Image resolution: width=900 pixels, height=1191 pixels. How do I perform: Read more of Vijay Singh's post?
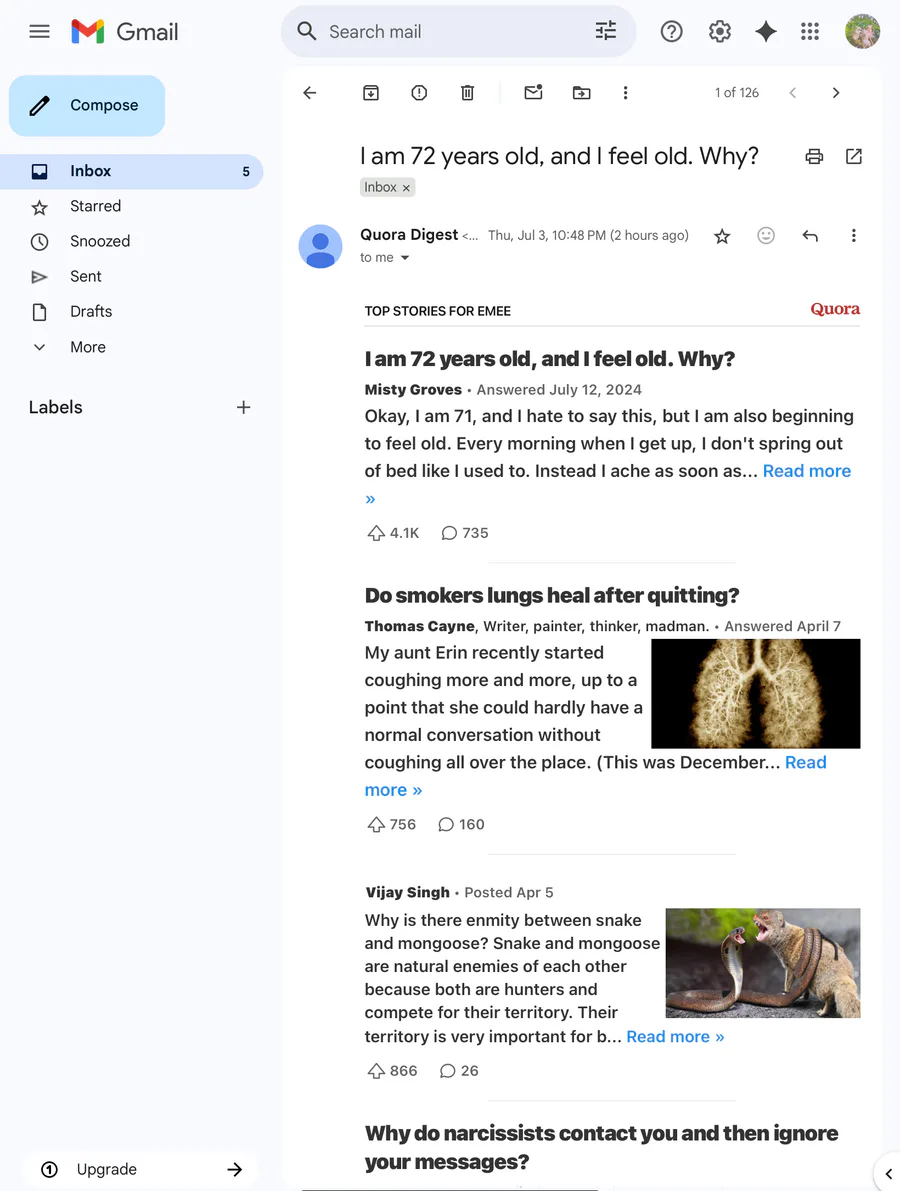tap(675, 1037)
